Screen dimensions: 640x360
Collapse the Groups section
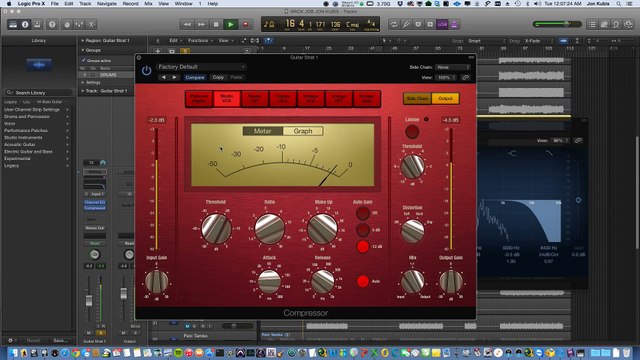82,50
